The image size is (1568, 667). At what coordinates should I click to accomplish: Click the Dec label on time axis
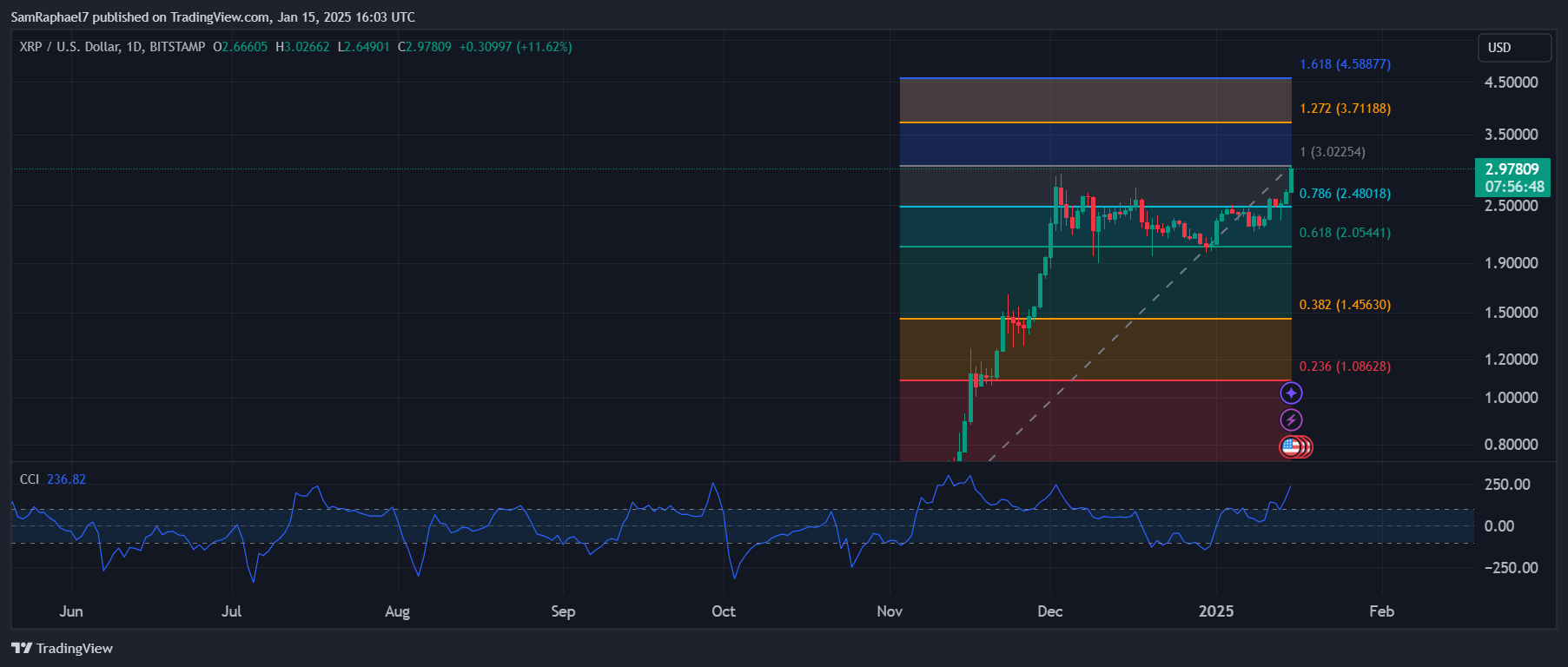point(1050,611)
